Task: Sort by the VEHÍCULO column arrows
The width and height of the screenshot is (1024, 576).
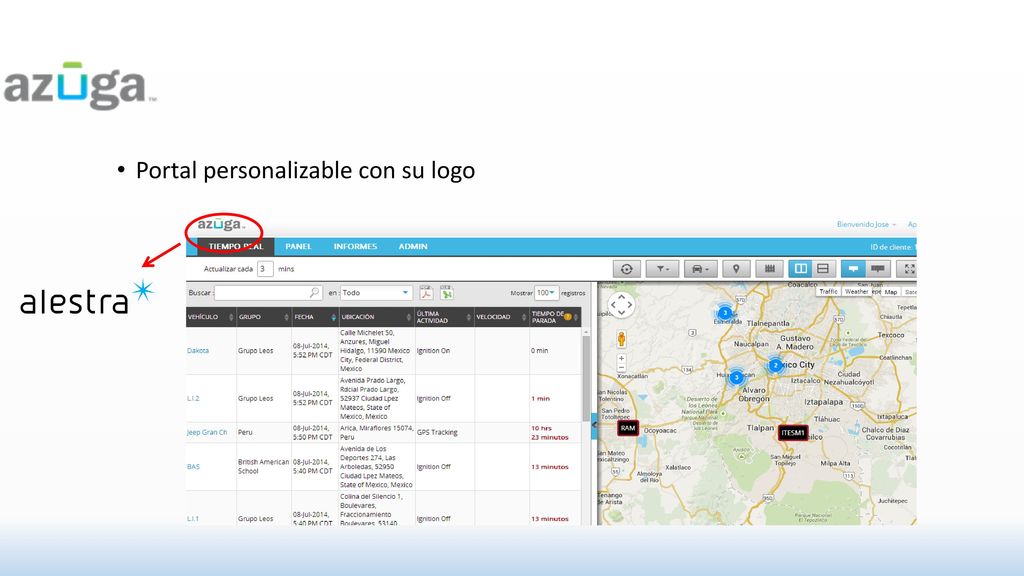Action: [x=231, y=317]
